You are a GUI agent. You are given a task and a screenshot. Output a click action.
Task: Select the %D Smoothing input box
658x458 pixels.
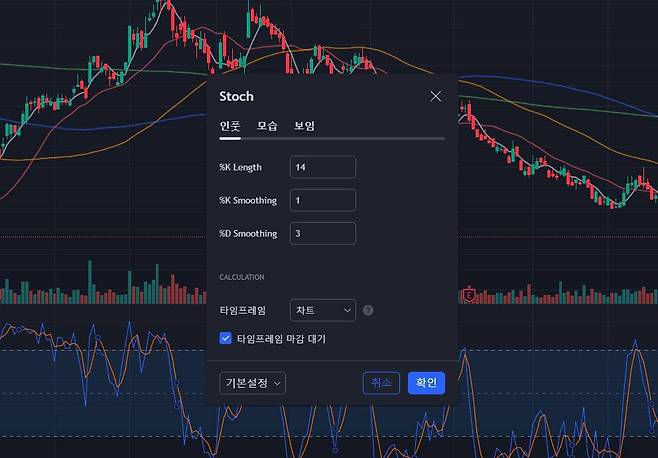(x=322, y=233)
